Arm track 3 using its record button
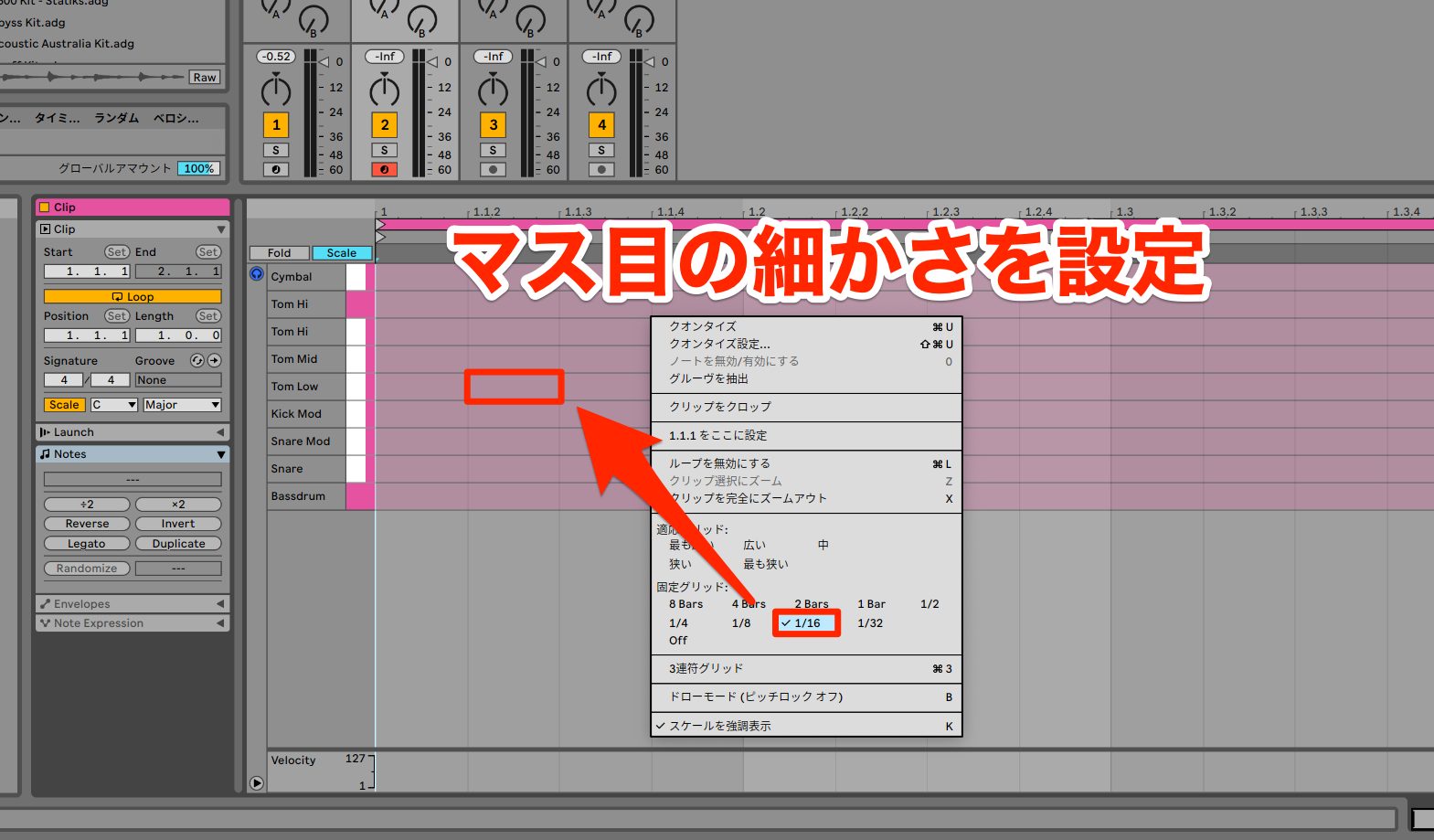Image resolution: width=1434 pixels, height=840 pixels. click(494, 170)
